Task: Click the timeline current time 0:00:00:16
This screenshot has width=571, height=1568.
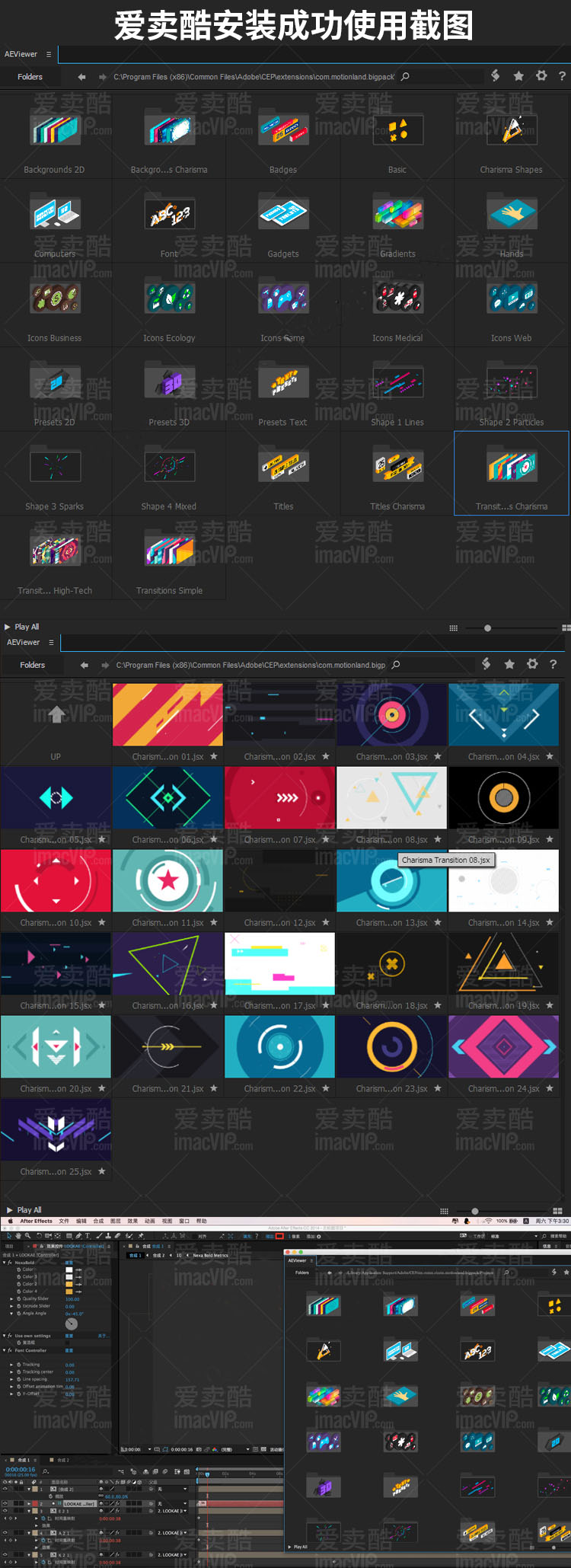Action: pos(21,1469)
